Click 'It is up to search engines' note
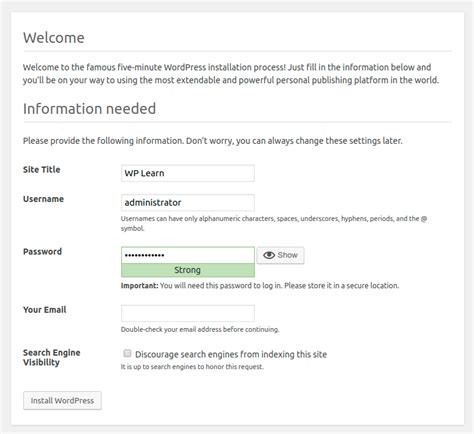Screen dimensions: 474x434 tap(192, 367)
